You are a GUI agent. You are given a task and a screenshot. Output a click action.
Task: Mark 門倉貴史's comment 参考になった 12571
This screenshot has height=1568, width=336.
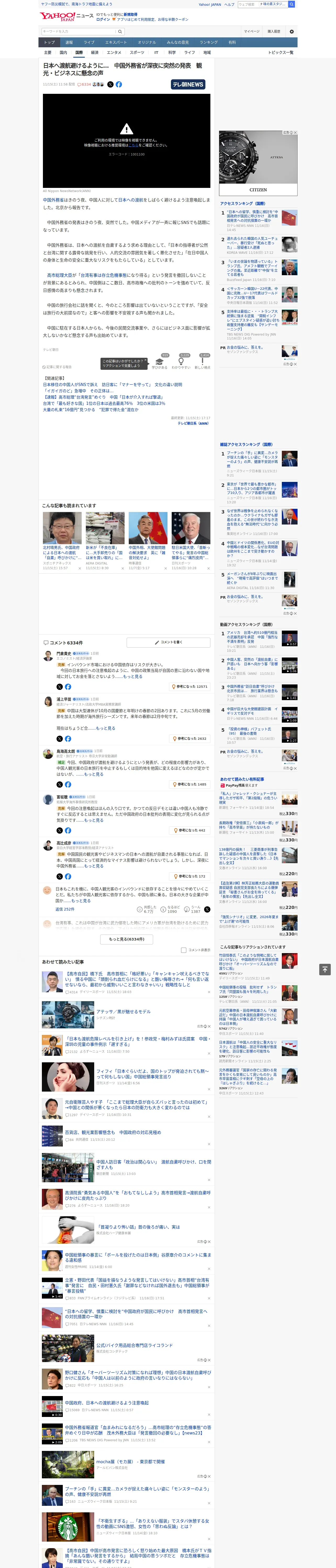pyautogui.click(x=190, y=687)
